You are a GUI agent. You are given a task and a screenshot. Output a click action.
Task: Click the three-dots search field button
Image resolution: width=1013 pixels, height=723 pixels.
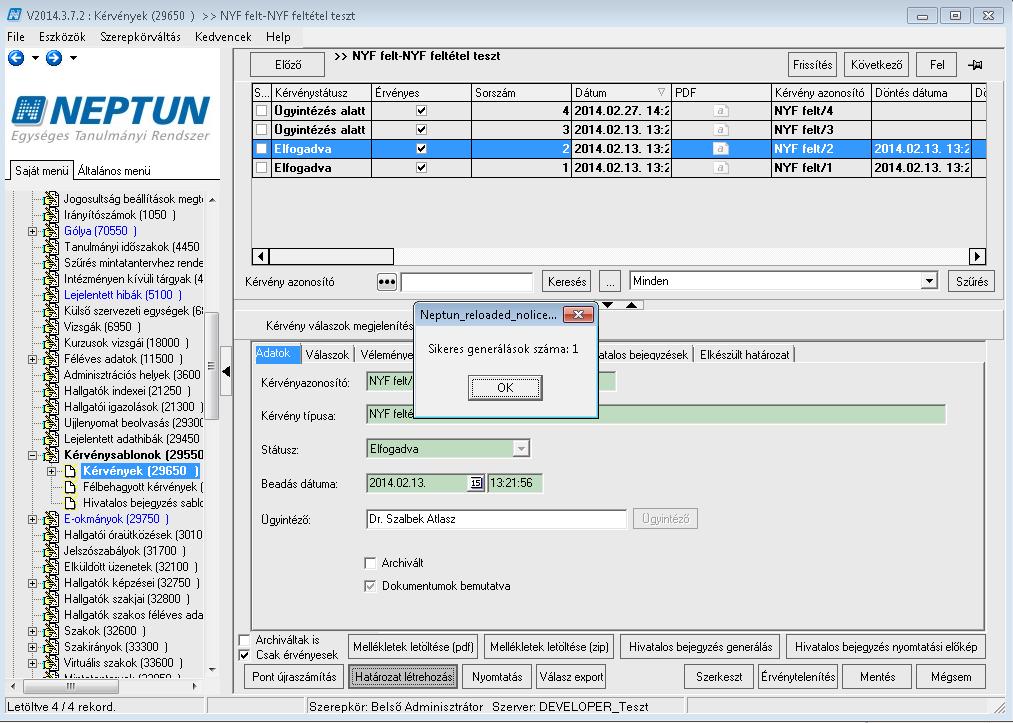[386, 282]
